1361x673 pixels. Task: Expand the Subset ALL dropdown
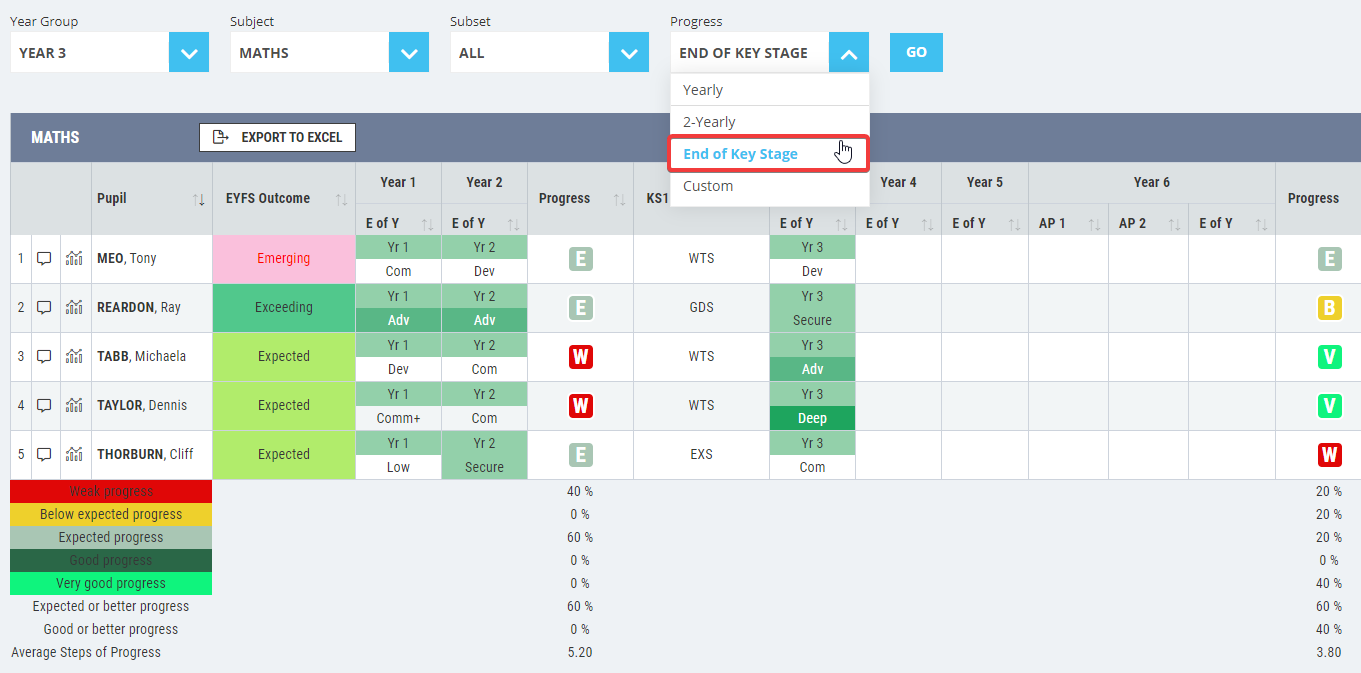[629, 53]
